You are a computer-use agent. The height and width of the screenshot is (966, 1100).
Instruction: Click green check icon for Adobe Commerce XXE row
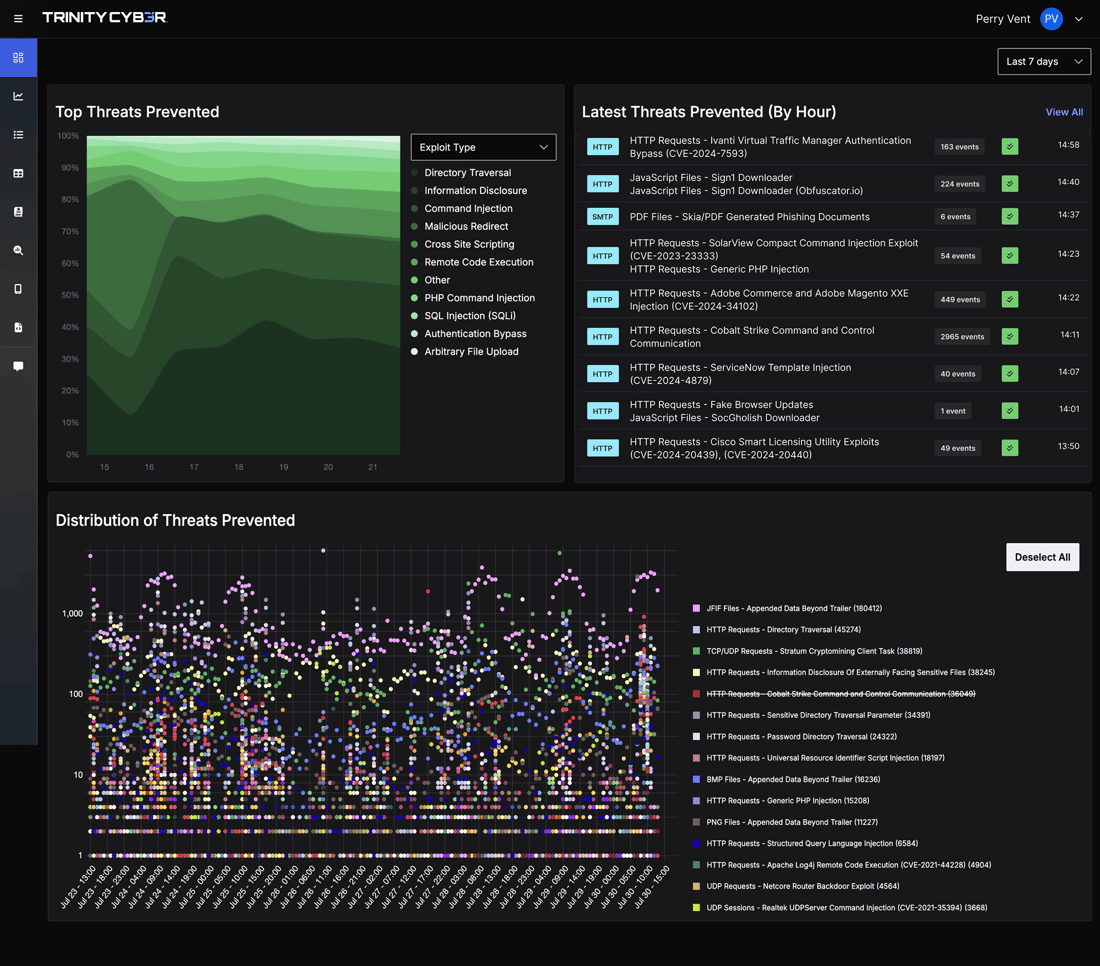pos(1010,300)
